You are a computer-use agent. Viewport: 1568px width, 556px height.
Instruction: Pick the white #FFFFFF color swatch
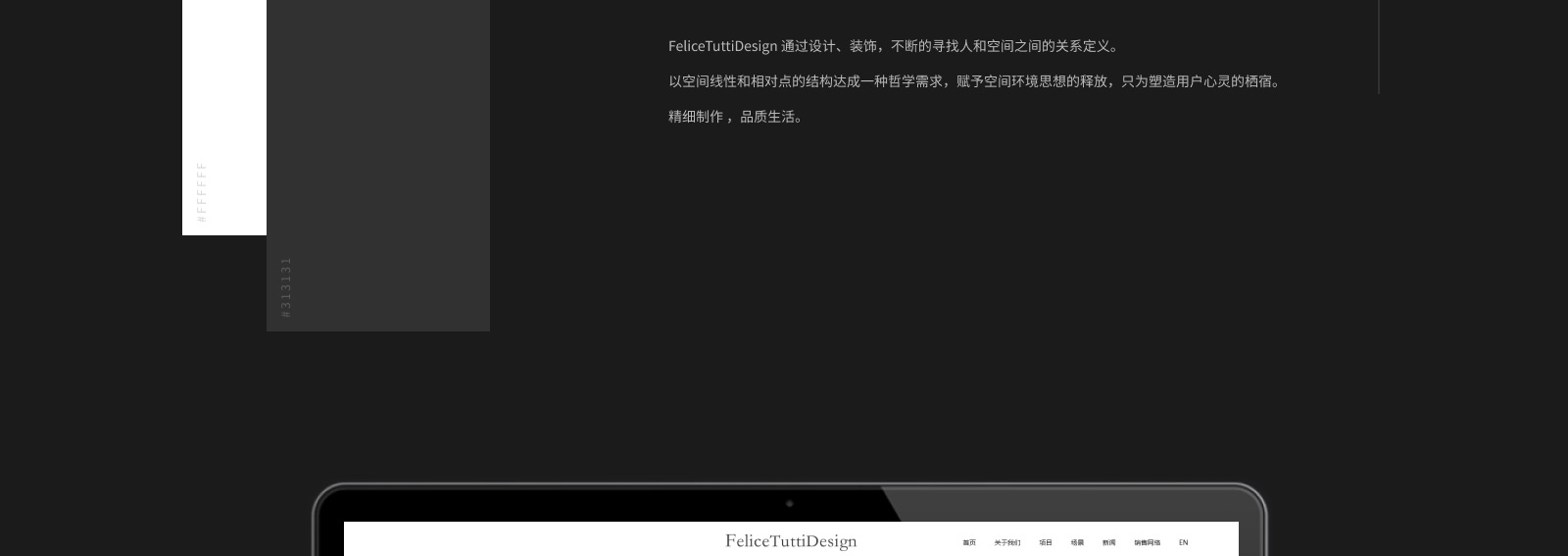click(224, 118)
